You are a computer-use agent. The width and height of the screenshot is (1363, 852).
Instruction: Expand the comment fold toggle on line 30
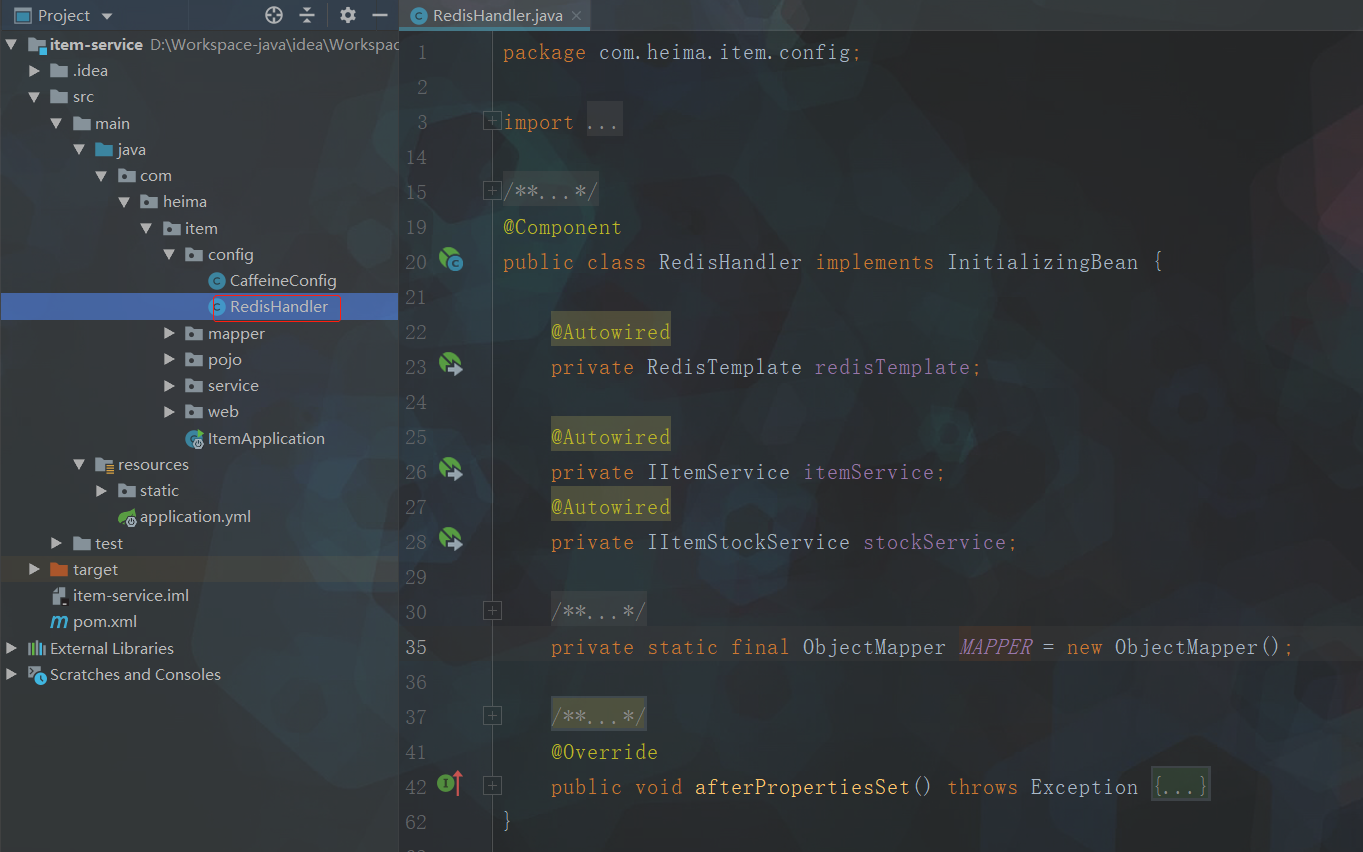click(x=491, y=610)
